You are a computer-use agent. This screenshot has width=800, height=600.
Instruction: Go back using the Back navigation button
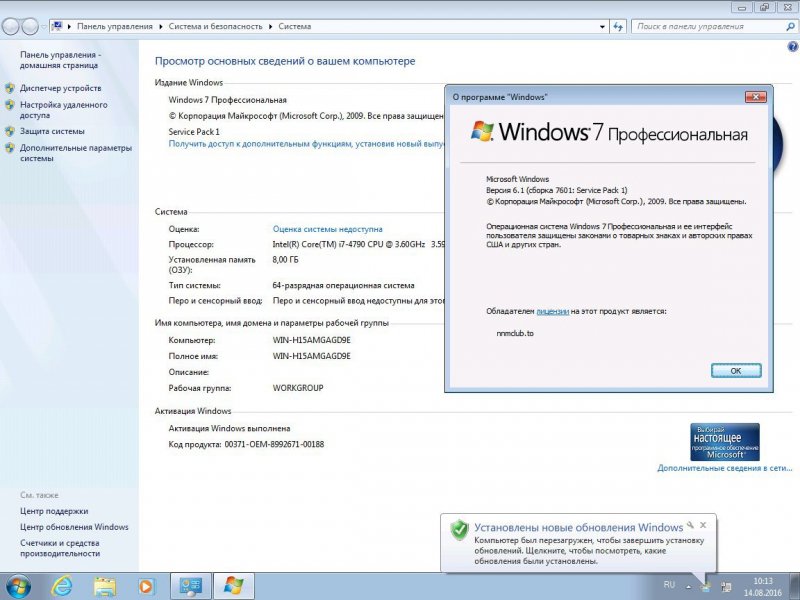coord(11,27)
